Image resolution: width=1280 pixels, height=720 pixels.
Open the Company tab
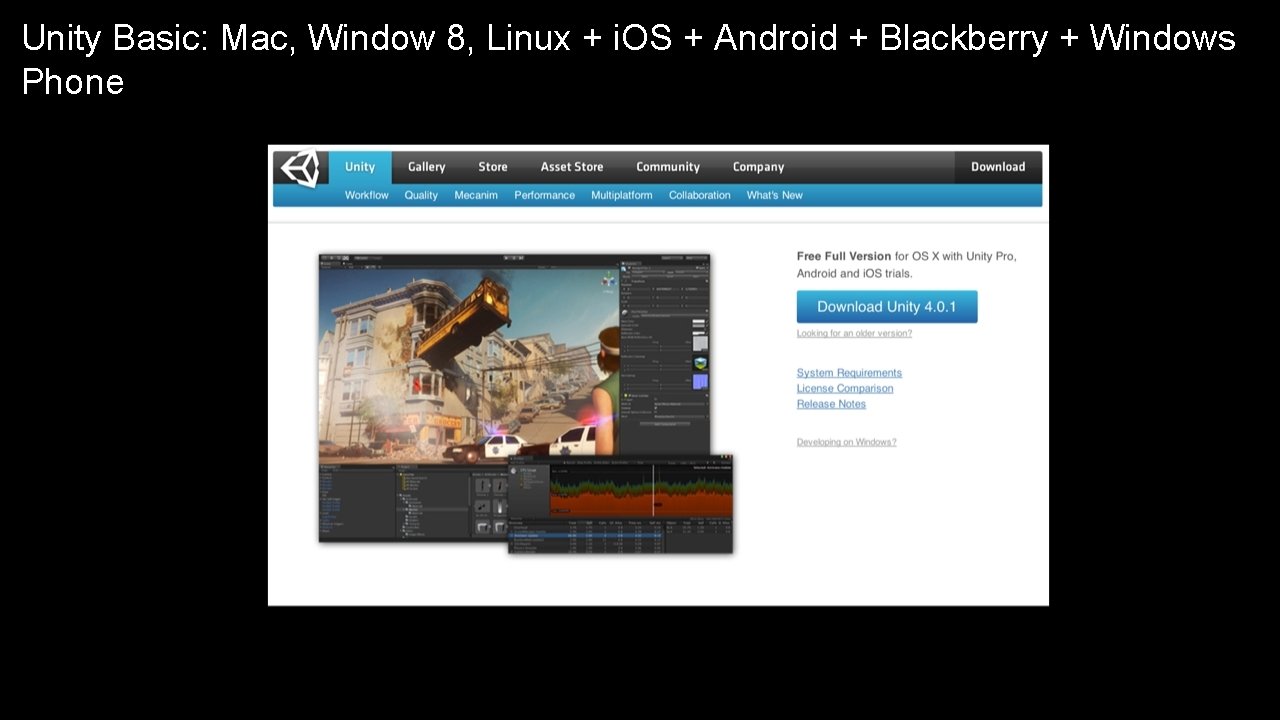tap(758, 167)
